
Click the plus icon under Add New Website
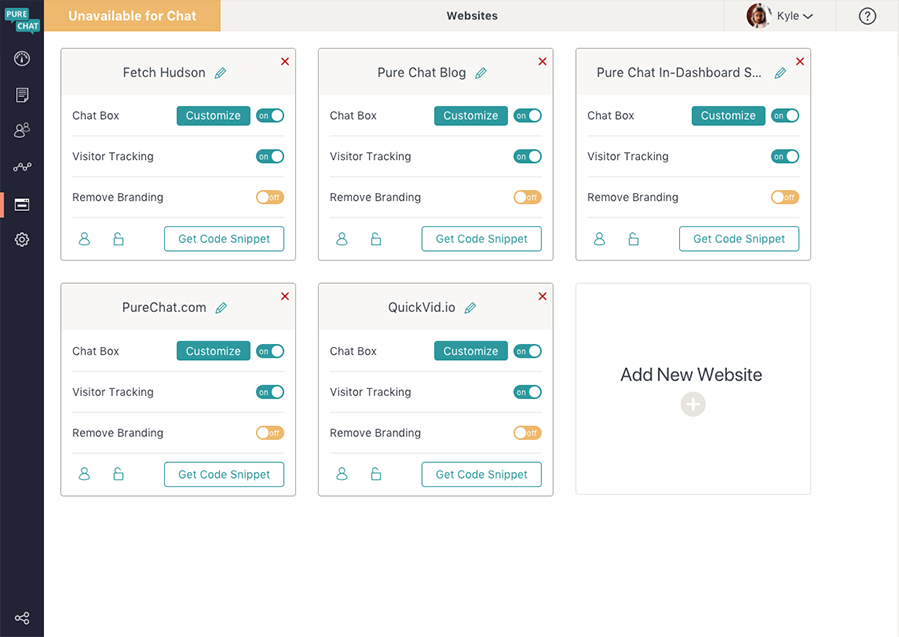[x=693, y=405]
